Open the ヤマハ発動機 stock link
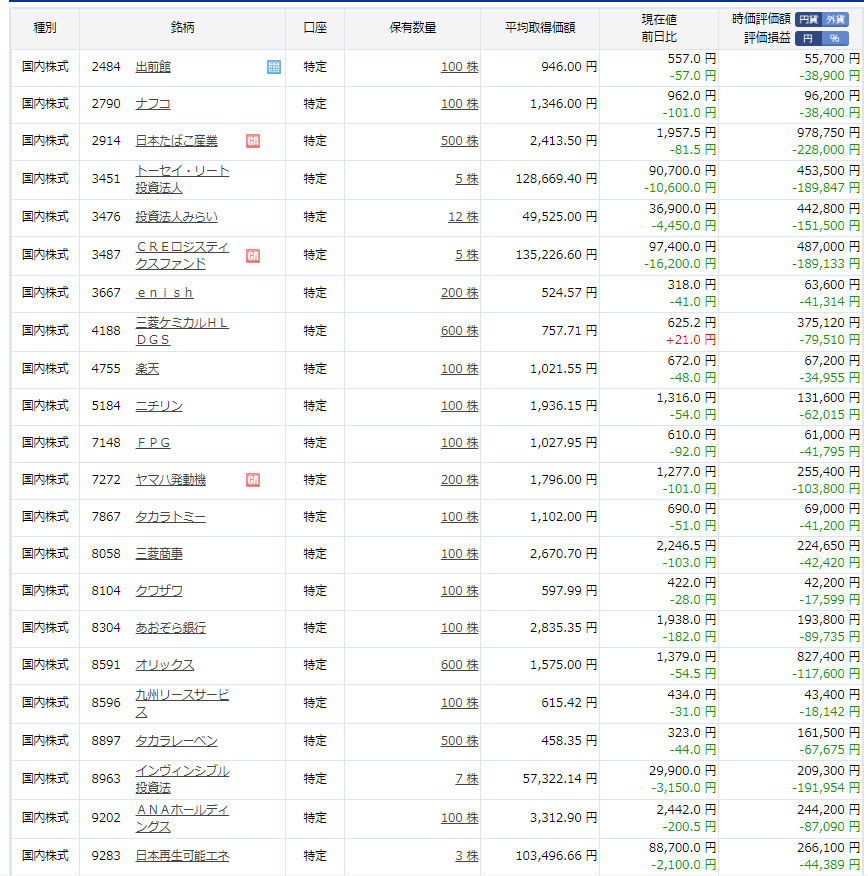The width and height of the screenshot is (868, 876). (171, 480)
